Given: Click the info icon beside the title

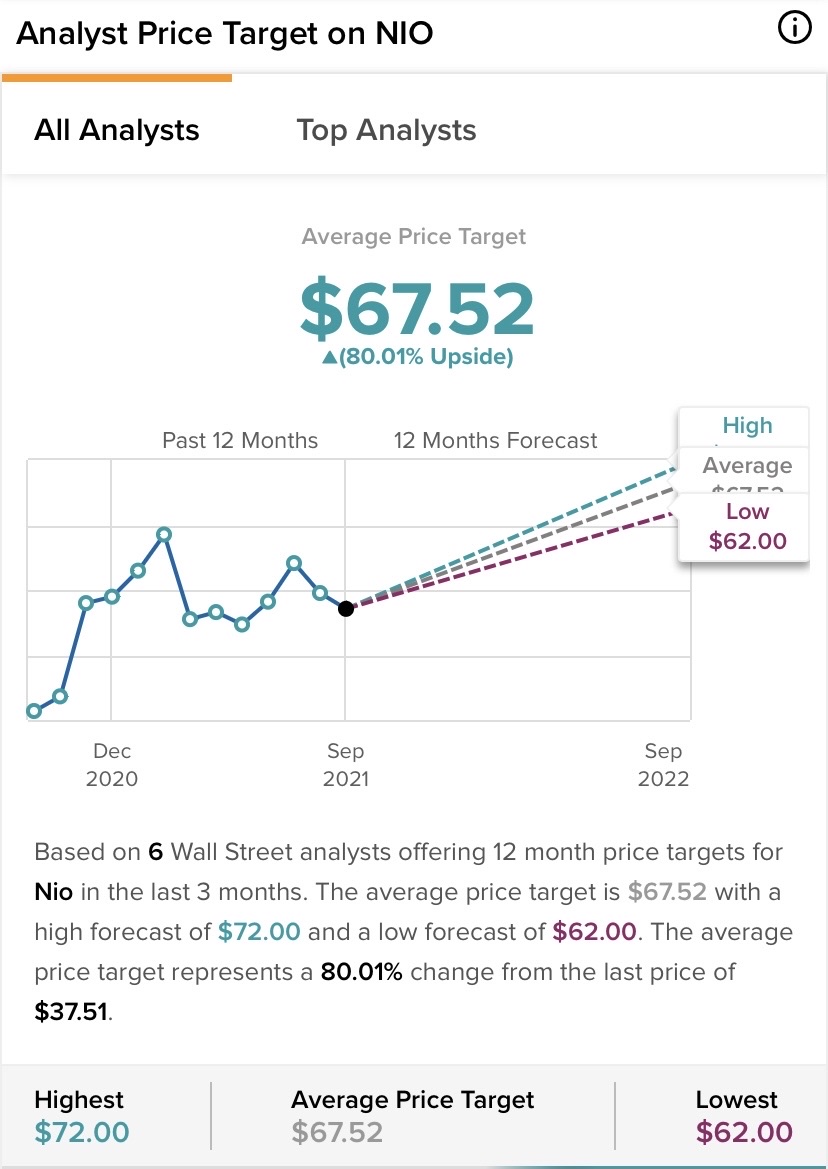Looking at the screenshot, I should coord(794,30).
